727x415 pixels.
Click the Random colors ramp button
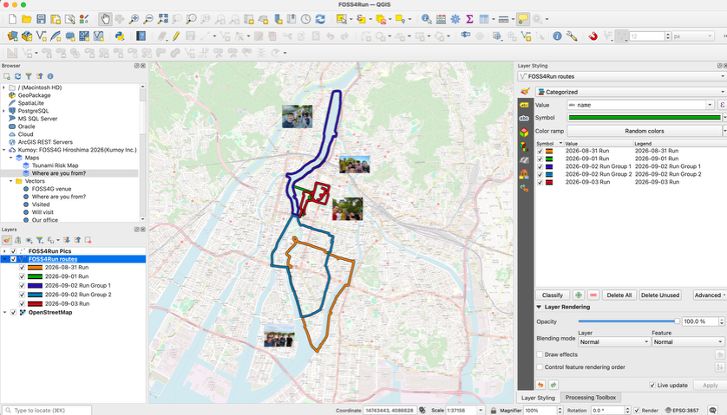pos(644,131)
